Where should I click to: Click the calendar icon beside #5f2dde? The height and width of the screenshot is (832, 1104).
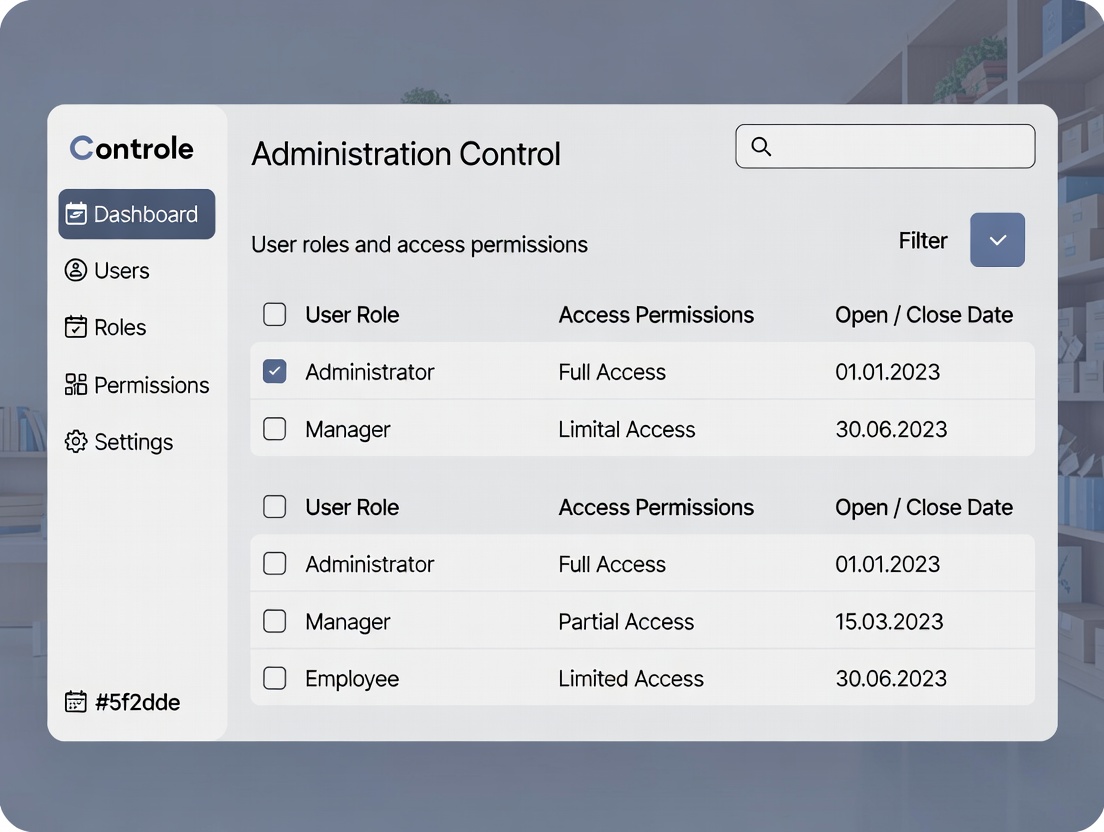pyautogui.click(x=76, y=702)
